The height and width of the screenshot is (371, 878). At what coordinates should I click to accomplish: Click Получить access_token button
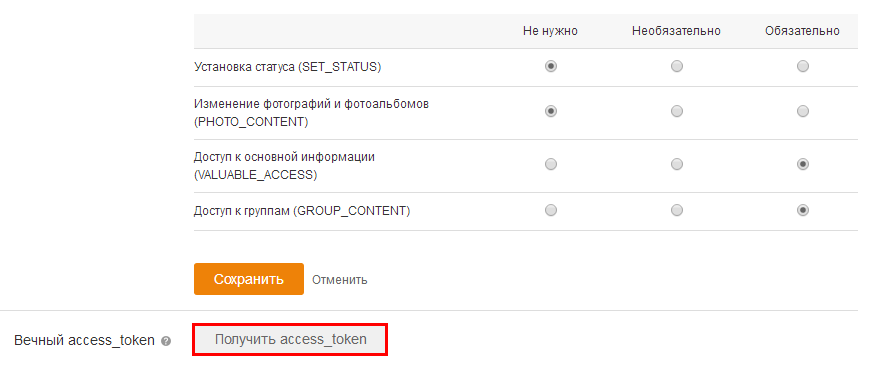tap(291, 339)
